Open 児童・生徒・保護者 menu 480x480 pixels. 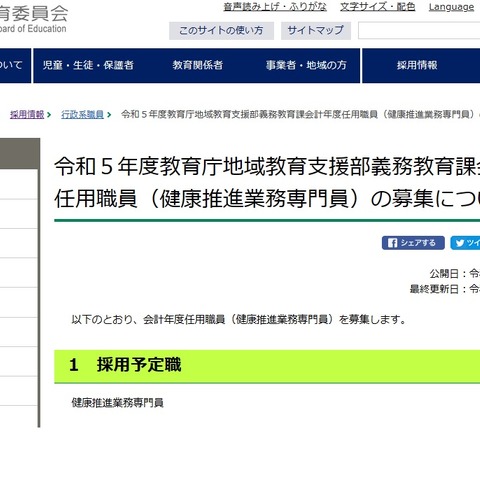coord(88,65)
